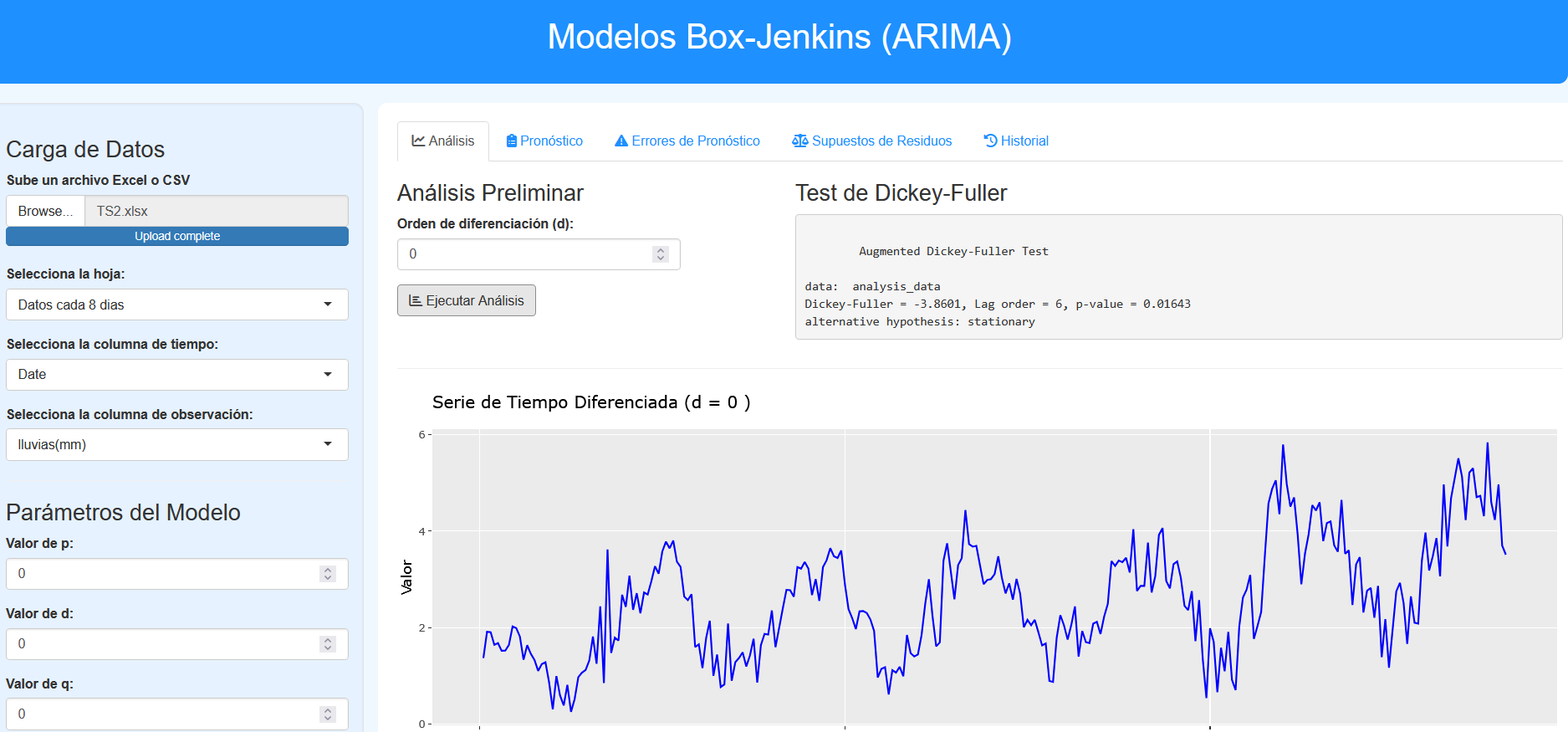Decrease the Orden de diferenciación value
Image resolution: width=1568 pixels, height=732 pixels.
pos(661,259)
